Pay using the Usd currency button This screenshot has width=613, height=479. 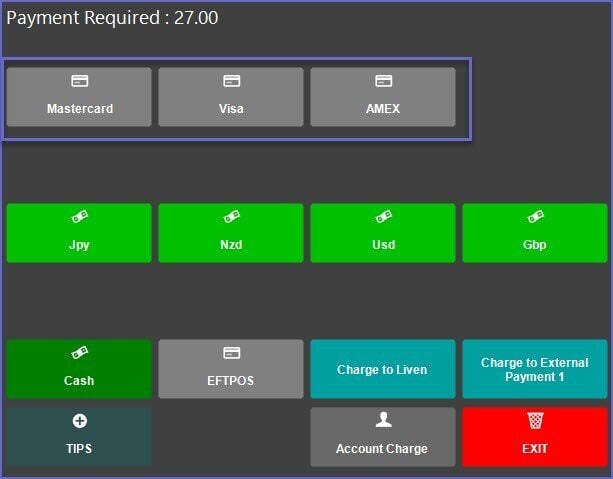pos(383,233)
